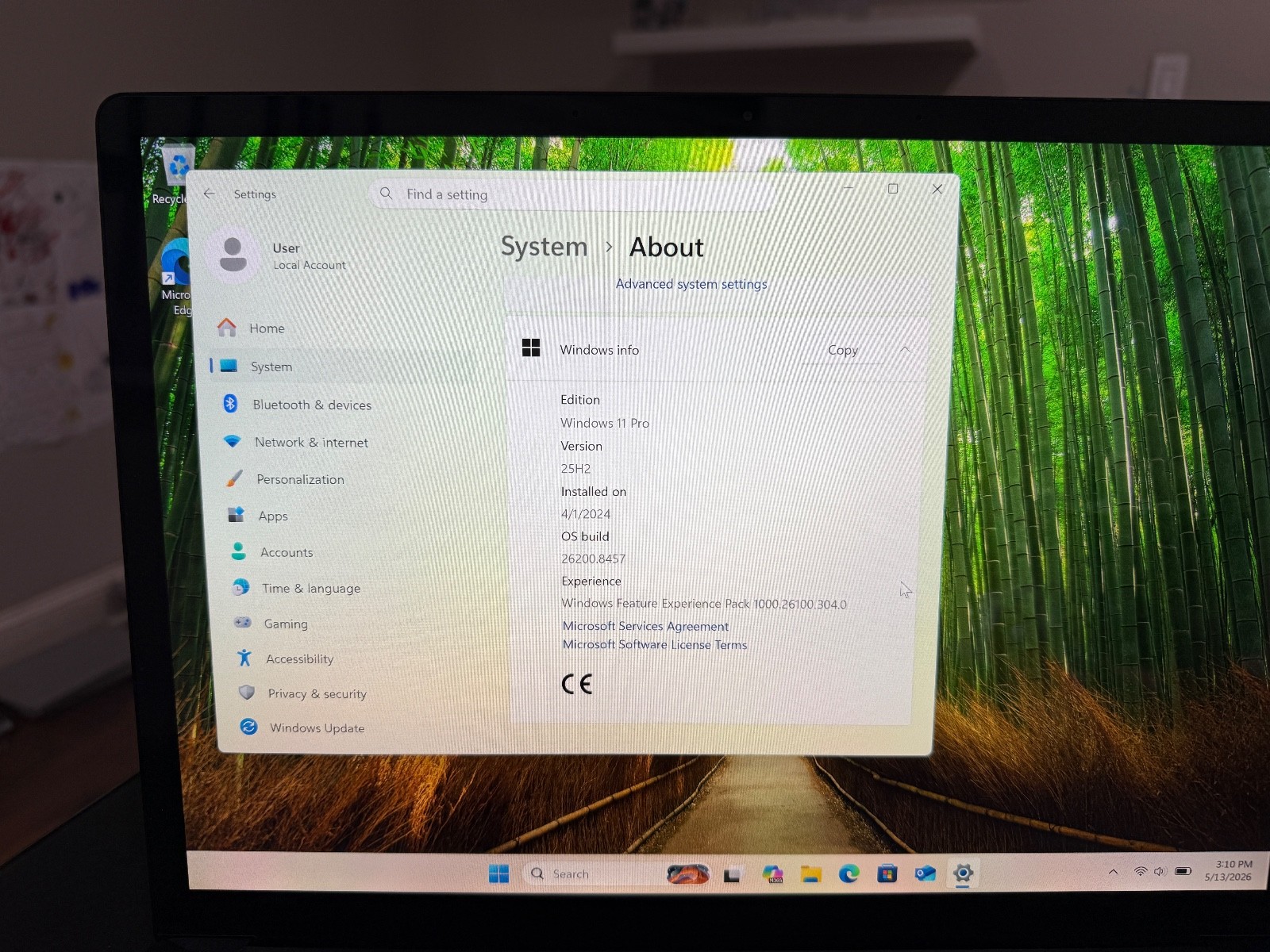Select the Recycle Bin desktop icon
1270x952 pixels.
click(172, 175)
